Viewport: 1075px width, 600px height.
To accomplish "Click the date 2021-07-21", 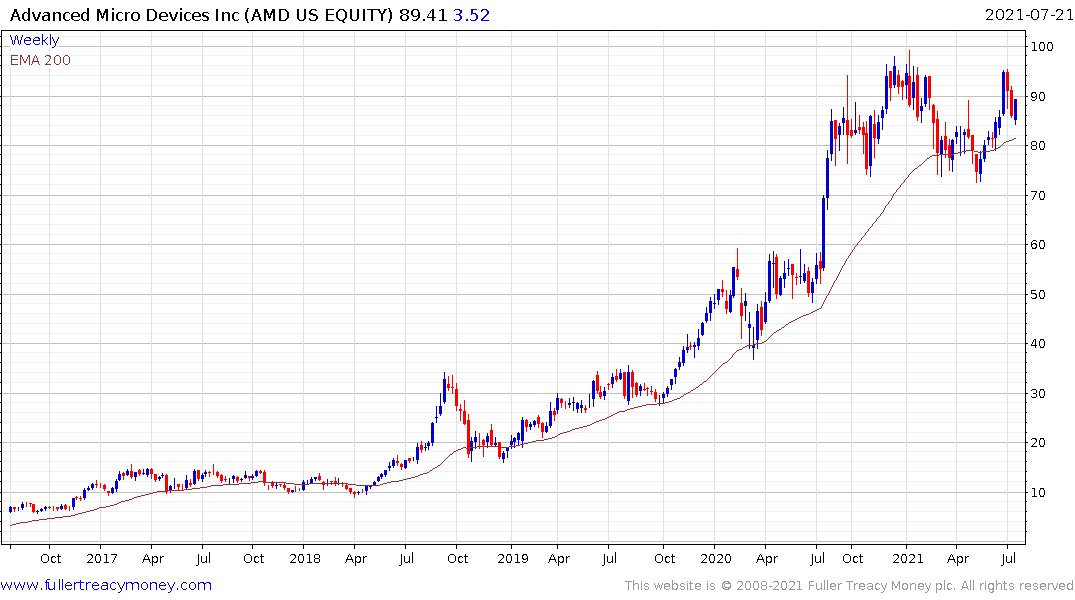I will [1029, 15].
